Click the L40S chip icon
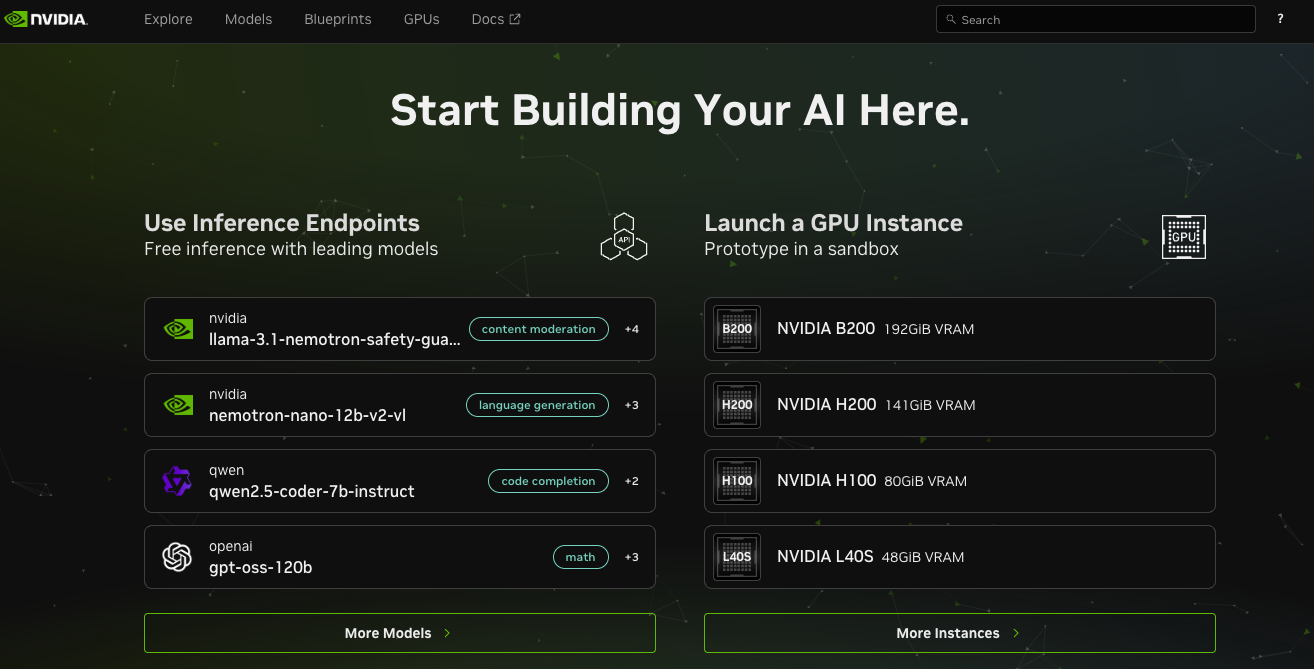This screenshot has width=1314, height=669. [737, 557]
